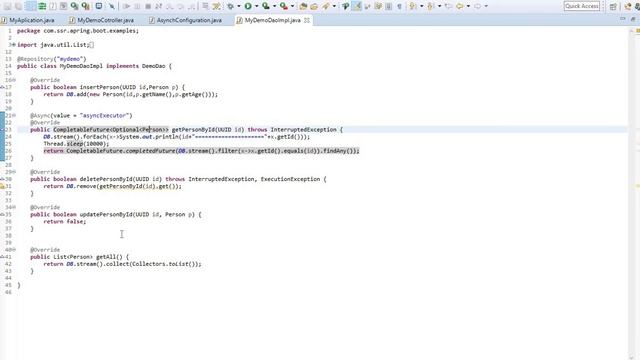640x360 pixels.
Task: Click the Step Over icon
Action: click(180, 6)
